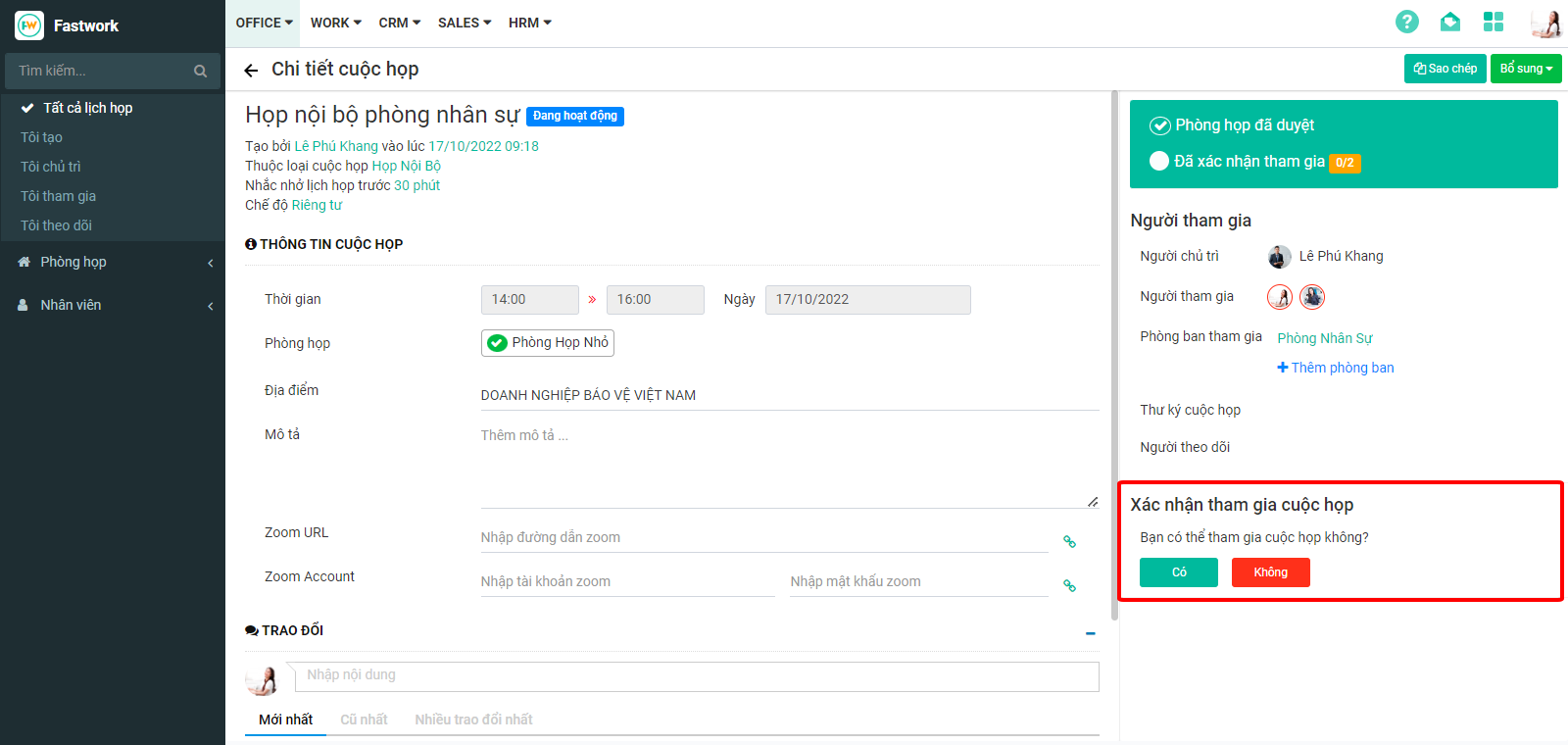Toggle the Đã xác nhận tham gia circle
Screen dimensions: 1568x745
tap(1159, 162)
